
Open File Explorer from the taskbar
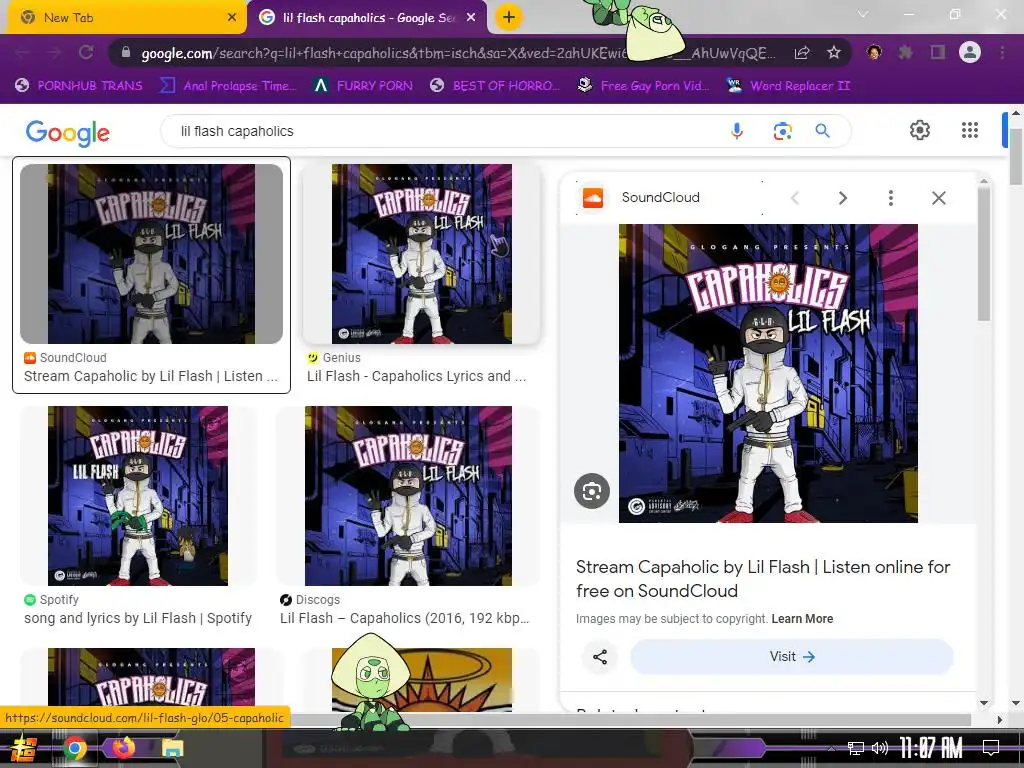point(173,748)
